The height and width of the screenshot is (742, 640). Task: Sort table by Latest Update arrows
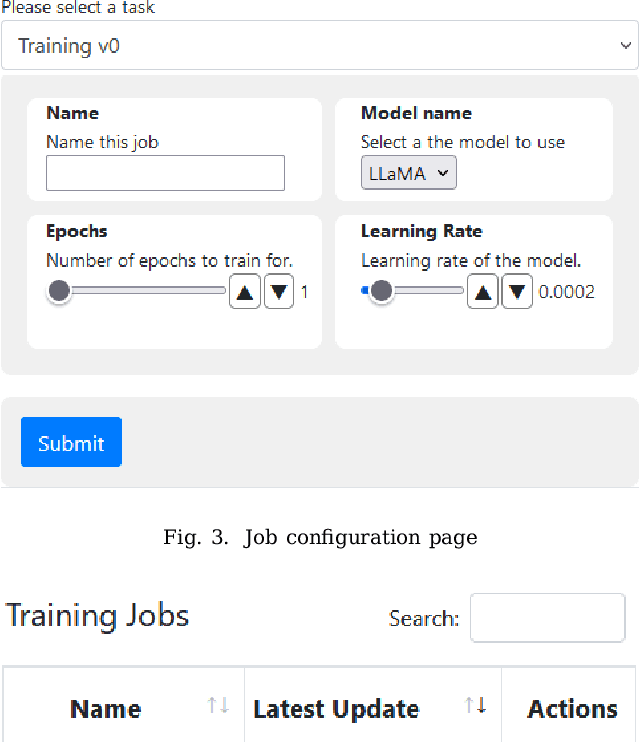pos(476,706)
